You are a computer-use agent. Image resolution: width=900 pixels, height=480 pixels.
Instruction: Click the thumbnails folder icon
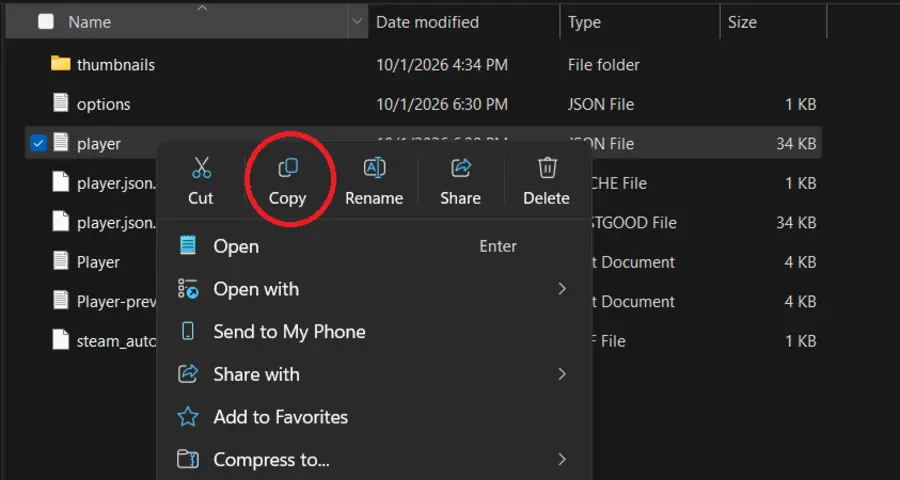pos(60,64)
